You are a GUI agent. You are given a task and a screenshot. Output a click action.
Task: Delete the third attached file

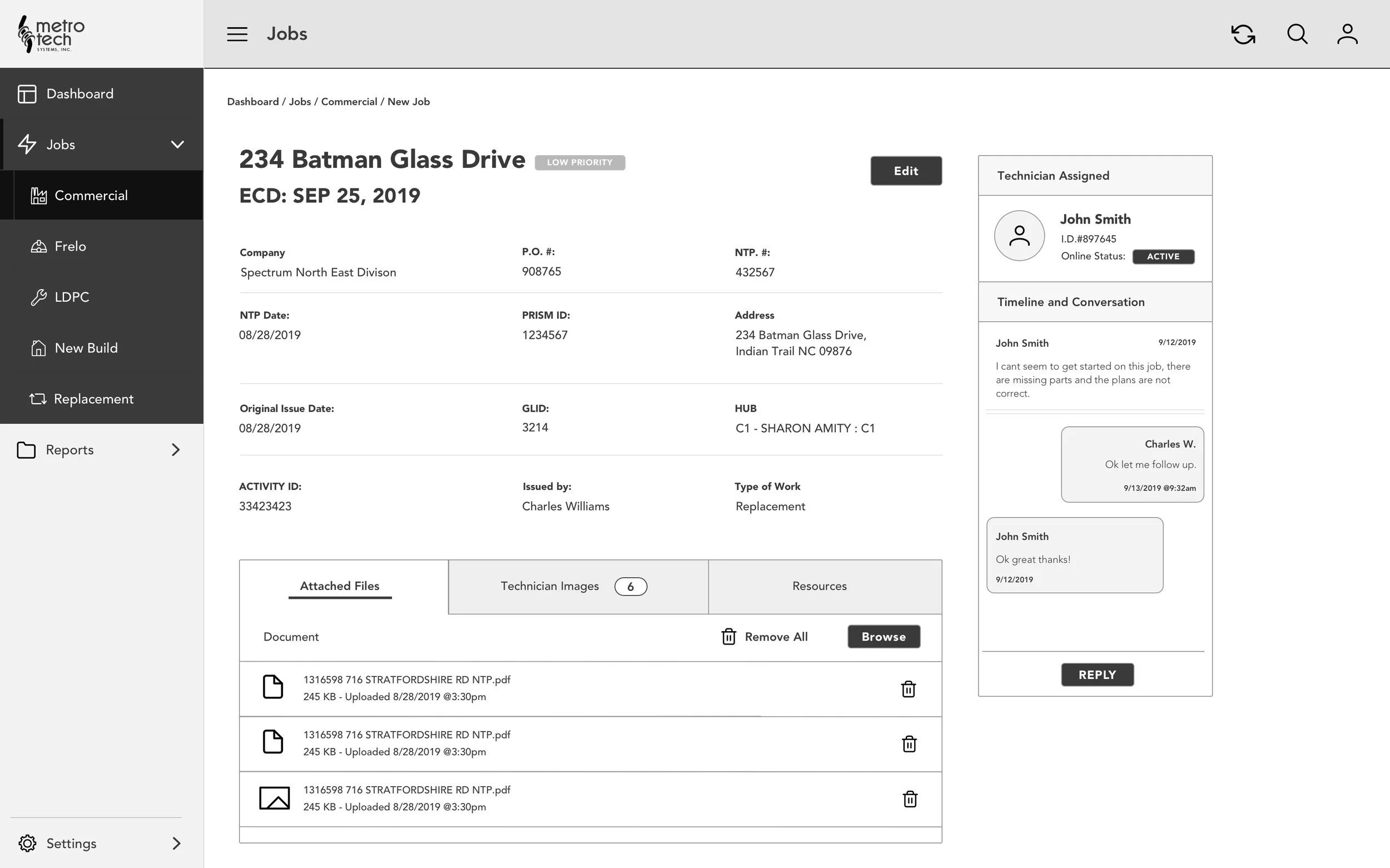tap(910, 799)
